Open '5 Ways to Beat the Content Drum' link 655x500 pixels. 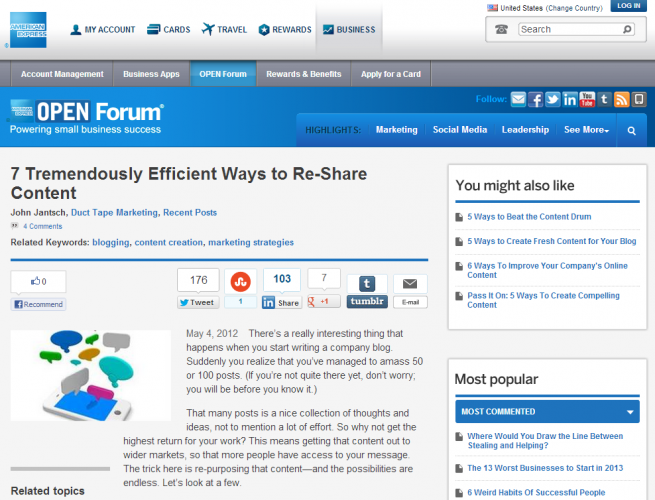[529, 216]
